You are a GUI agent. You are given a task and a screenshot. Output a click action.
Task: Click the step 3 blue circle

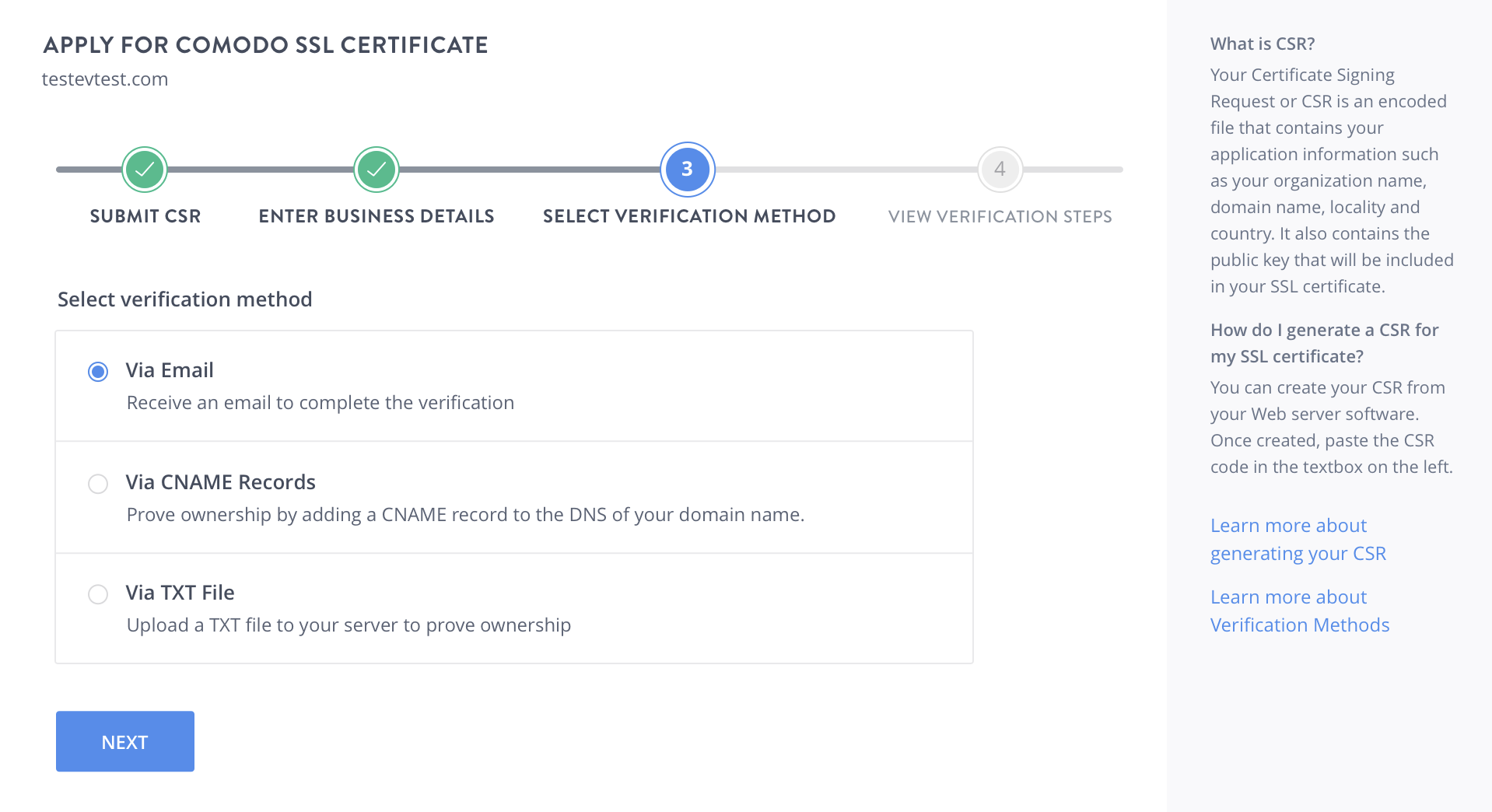coord(687,169)
